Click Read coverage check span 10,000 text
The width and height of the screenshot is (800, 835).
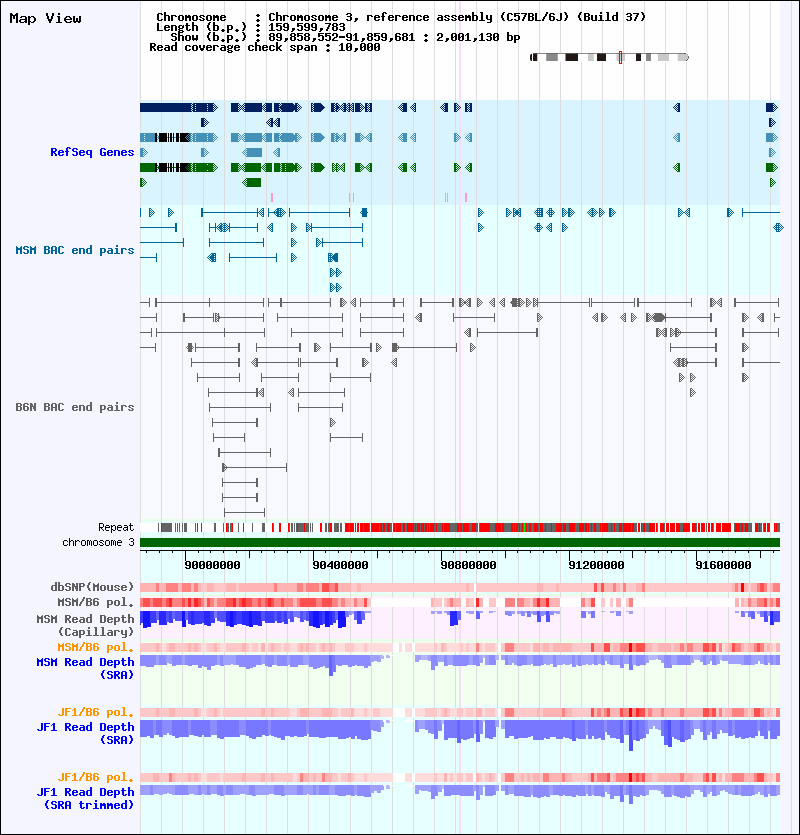tap(265, 47)
